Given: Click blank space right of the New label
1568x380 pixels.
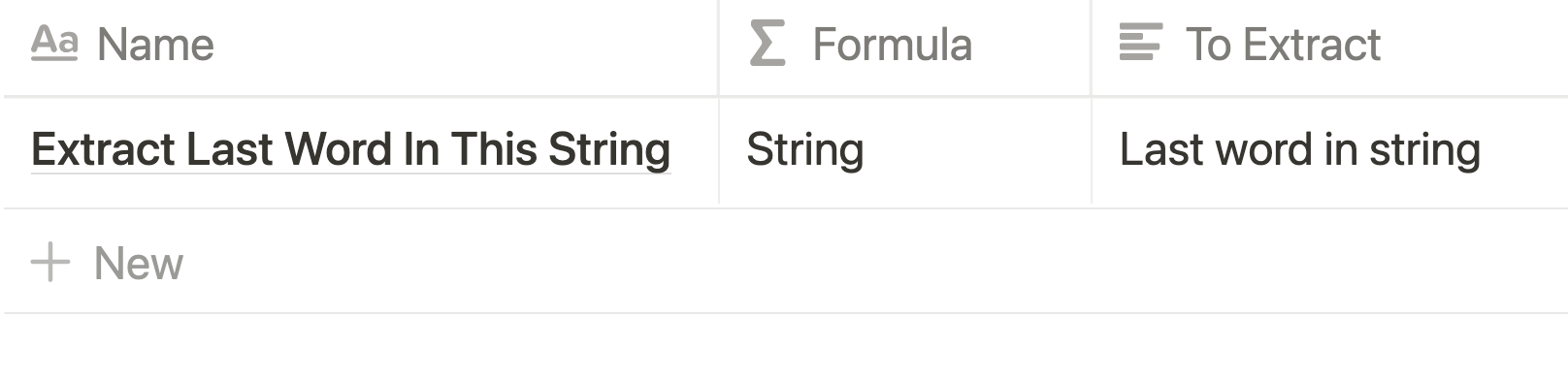Looking at the screenshot, I should [873, 262].
